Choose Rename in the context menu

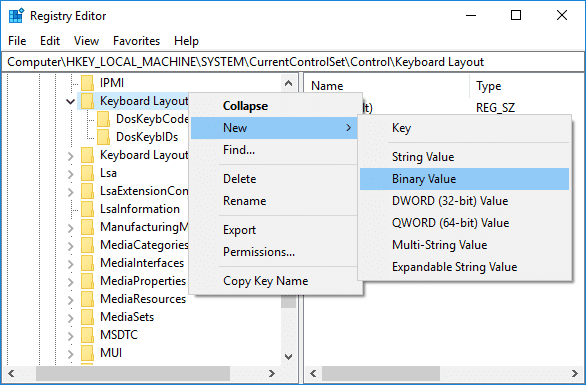(275, 201)
